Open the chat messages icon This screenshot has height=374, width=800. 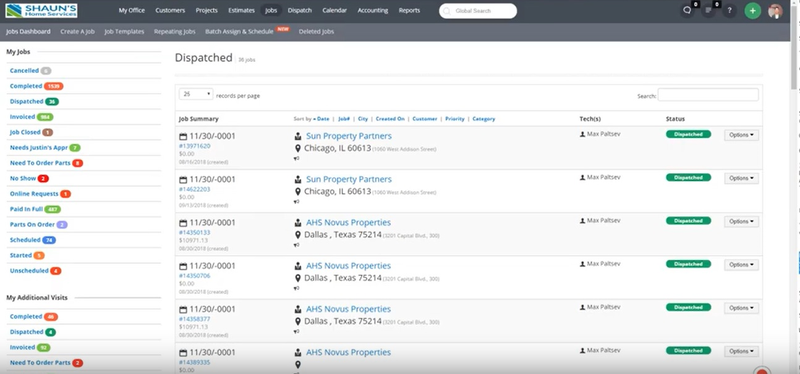[687, 11]
